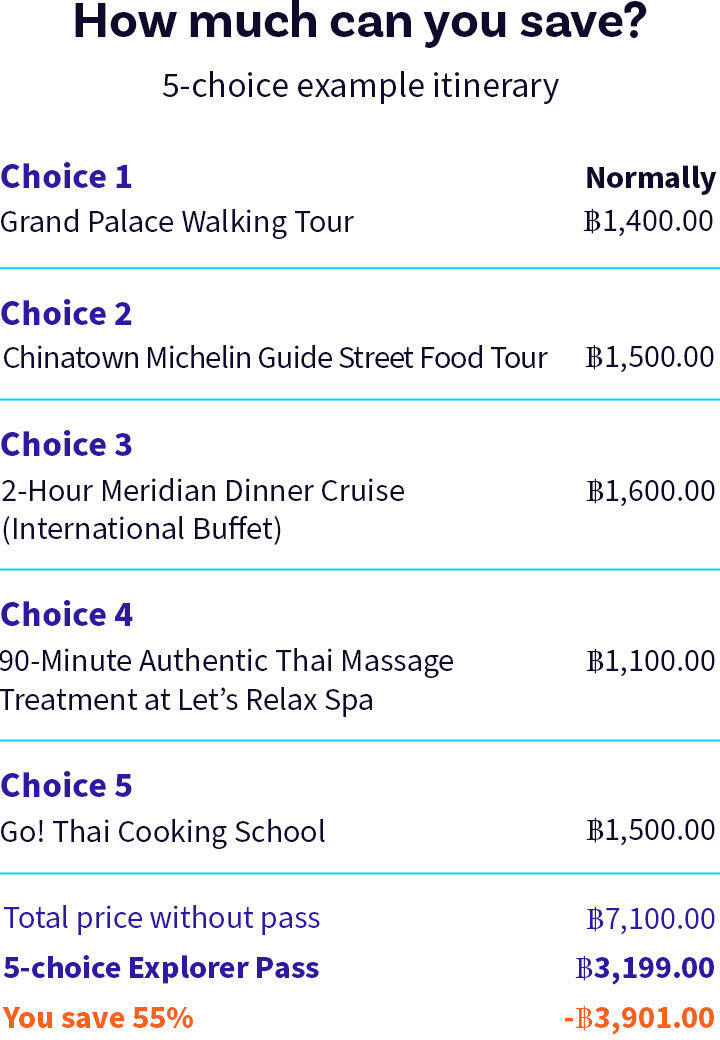Click the 'You save 55%' text
The width and height of the screenshot is (720, 1040).
pyautogui.click(x=98, y=1018)
